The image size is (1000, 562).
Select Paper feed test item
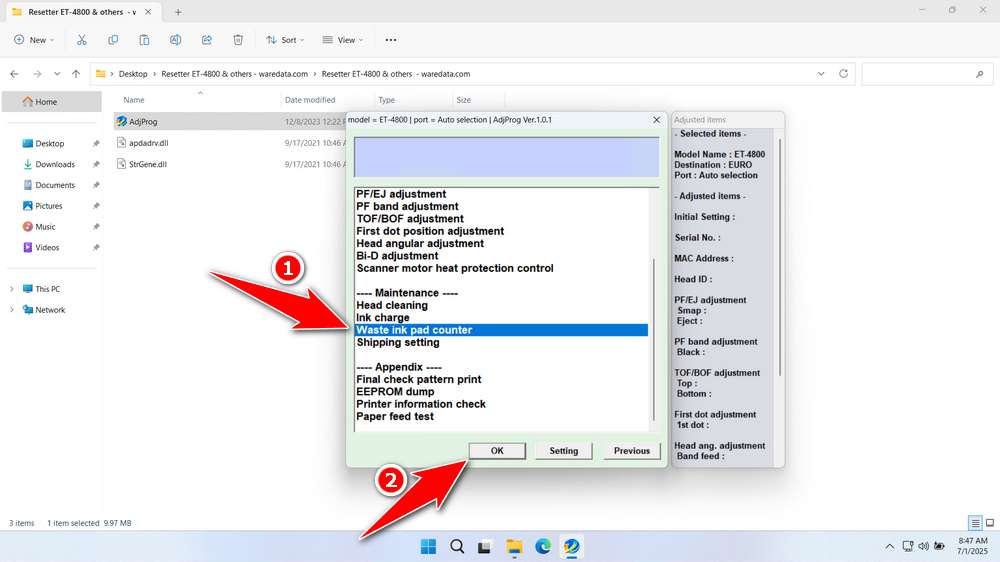(395, 416)
